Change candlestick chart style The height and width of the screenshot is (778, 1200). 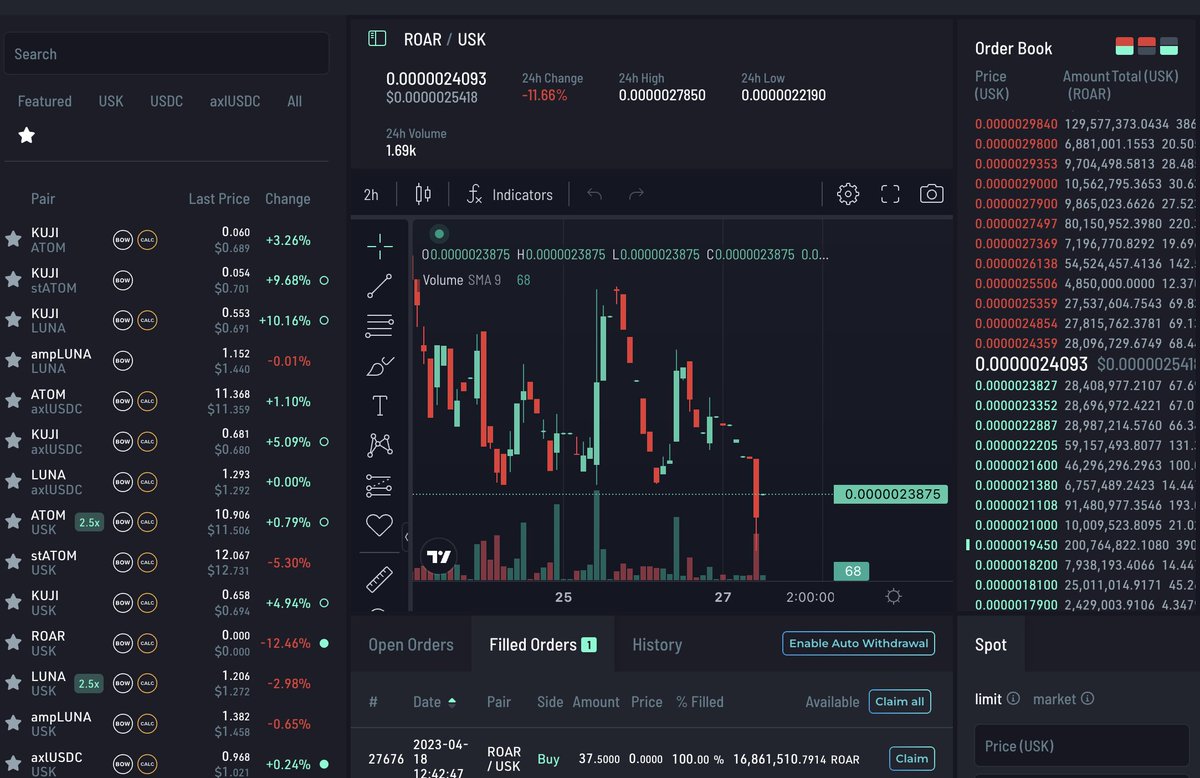pyautogui.click(x=423, y=194)
